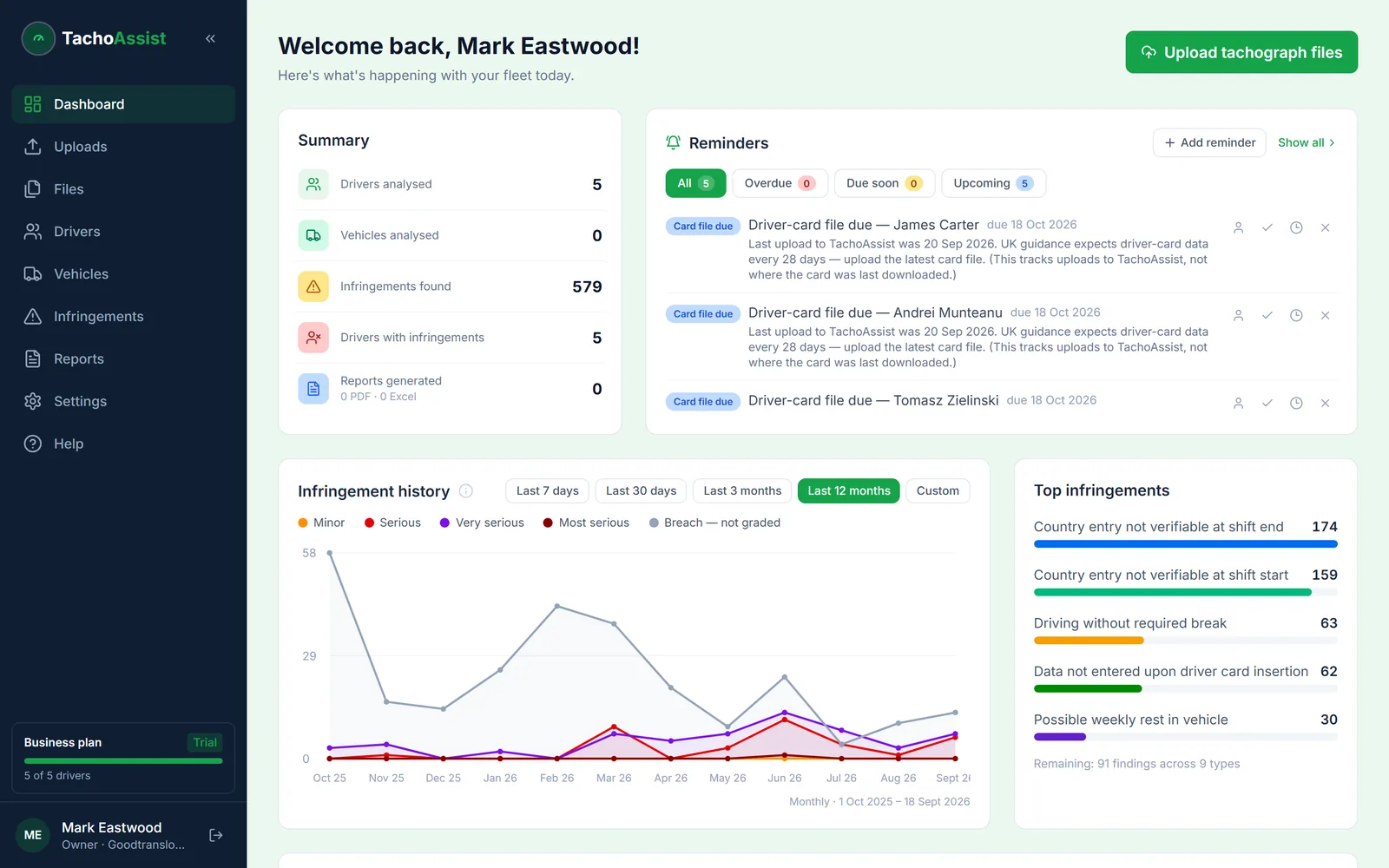Dismiss the Andrei Munteanu reminder
Image resolution: width=1389 pixels, height=868 pixels.
(1326, 315)
